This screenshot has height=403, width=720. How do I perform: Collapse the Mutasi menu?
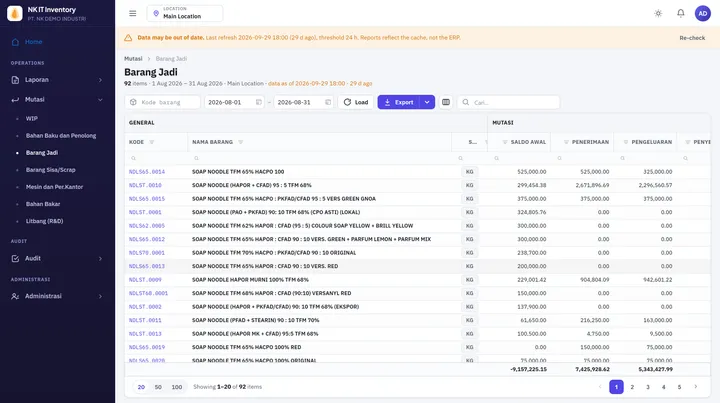point(57,100)
